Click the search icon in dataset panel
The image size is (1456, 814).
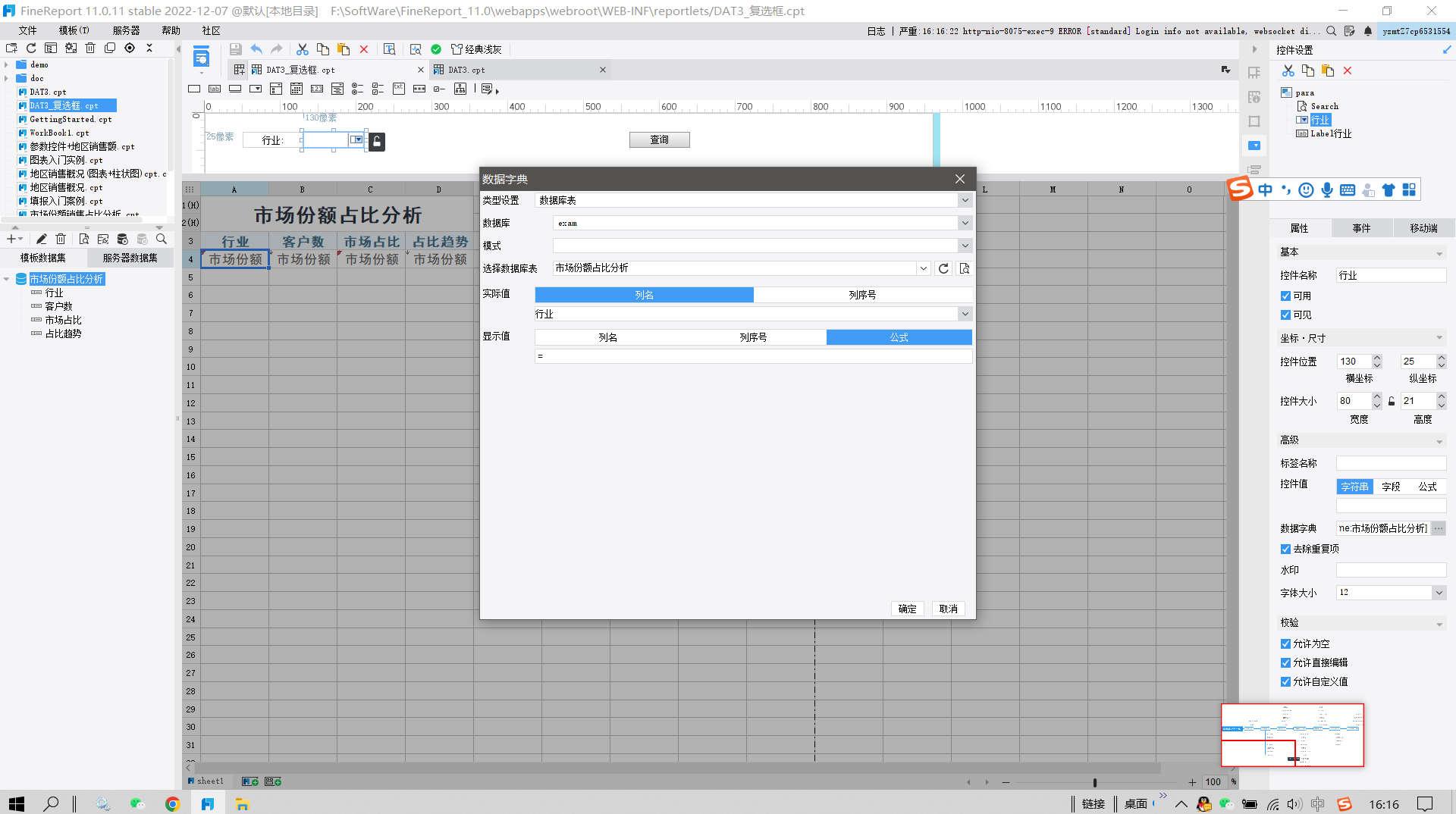pos(161,239)
